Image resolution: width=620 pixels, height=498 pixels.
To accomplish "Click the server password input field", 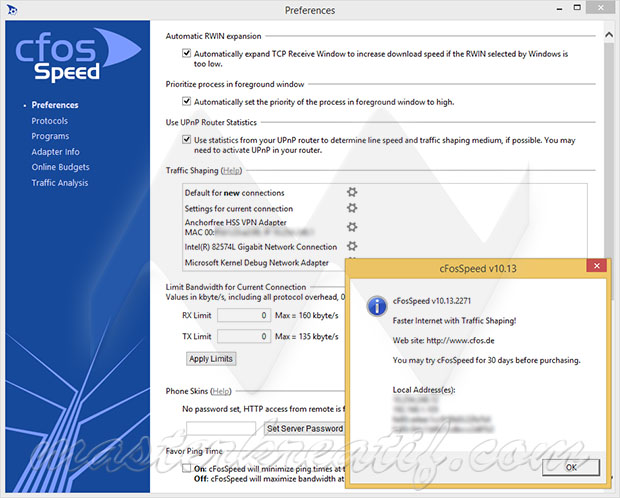I will pos(221,428).
